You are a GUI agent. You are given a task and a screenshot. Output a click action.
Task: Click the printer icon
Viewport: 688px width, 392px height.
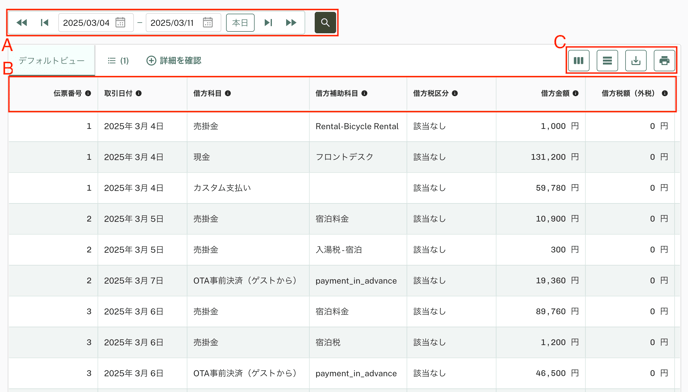click(664, 61)
